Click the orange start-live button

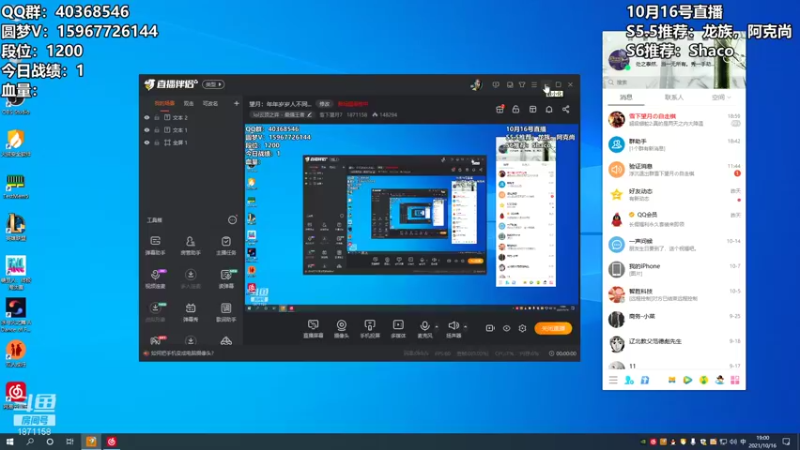coord(553,329)
